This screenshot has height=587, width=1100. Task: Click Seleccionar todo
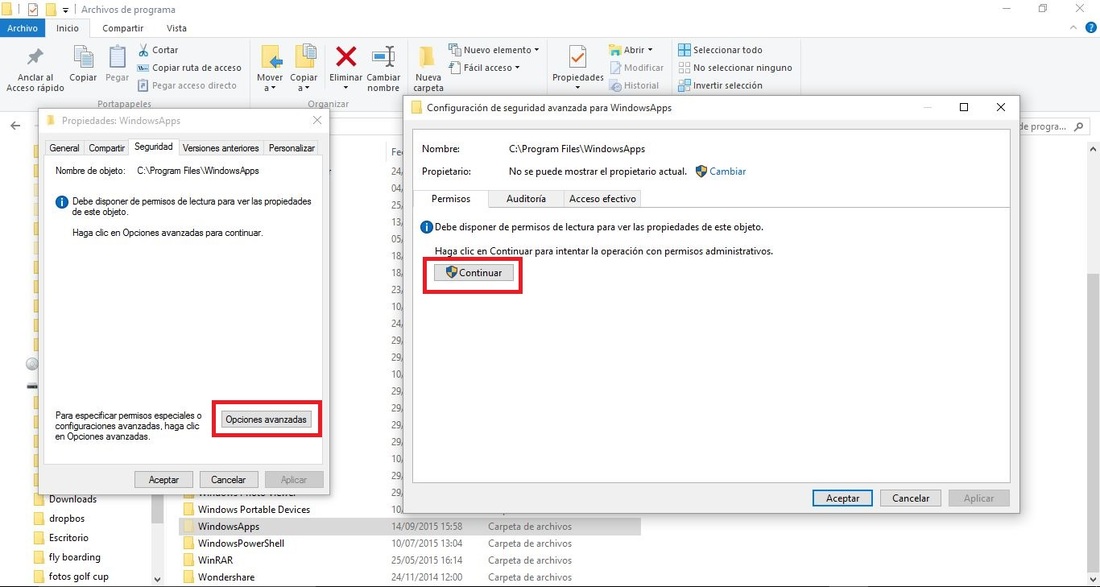(720, 50)
